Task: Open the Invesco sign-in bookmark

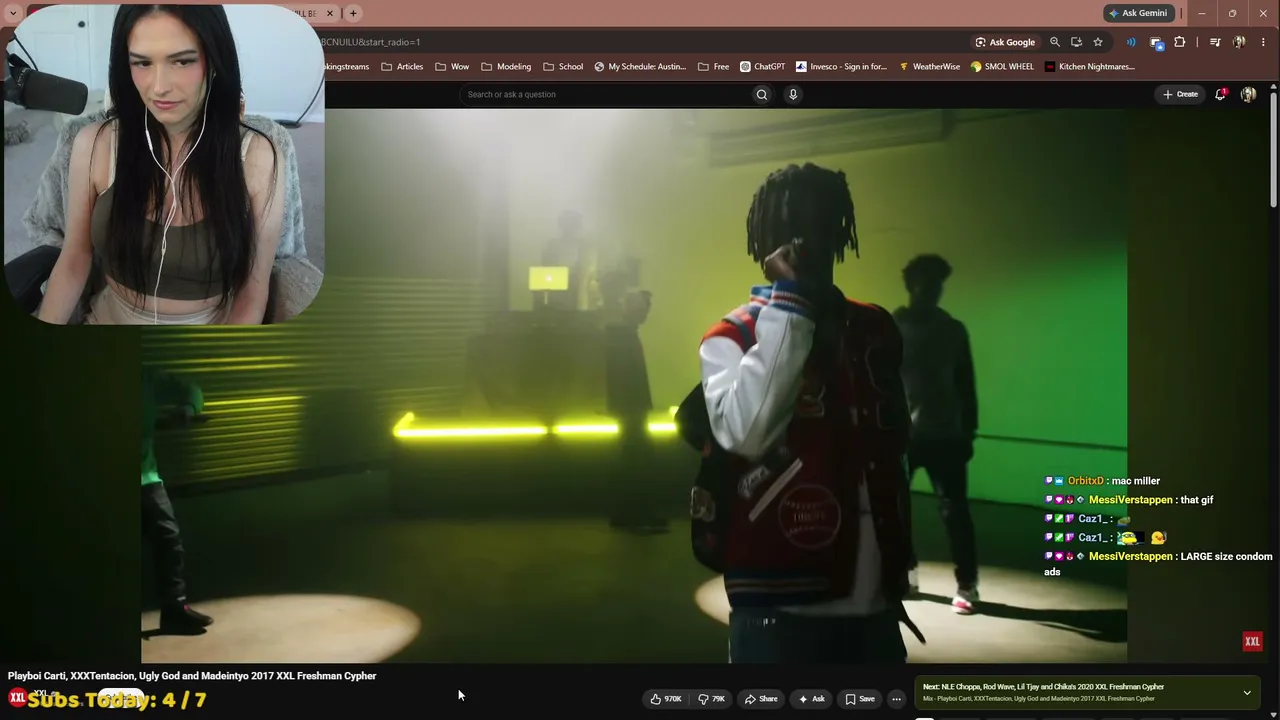Action: [x=841, y=67]
